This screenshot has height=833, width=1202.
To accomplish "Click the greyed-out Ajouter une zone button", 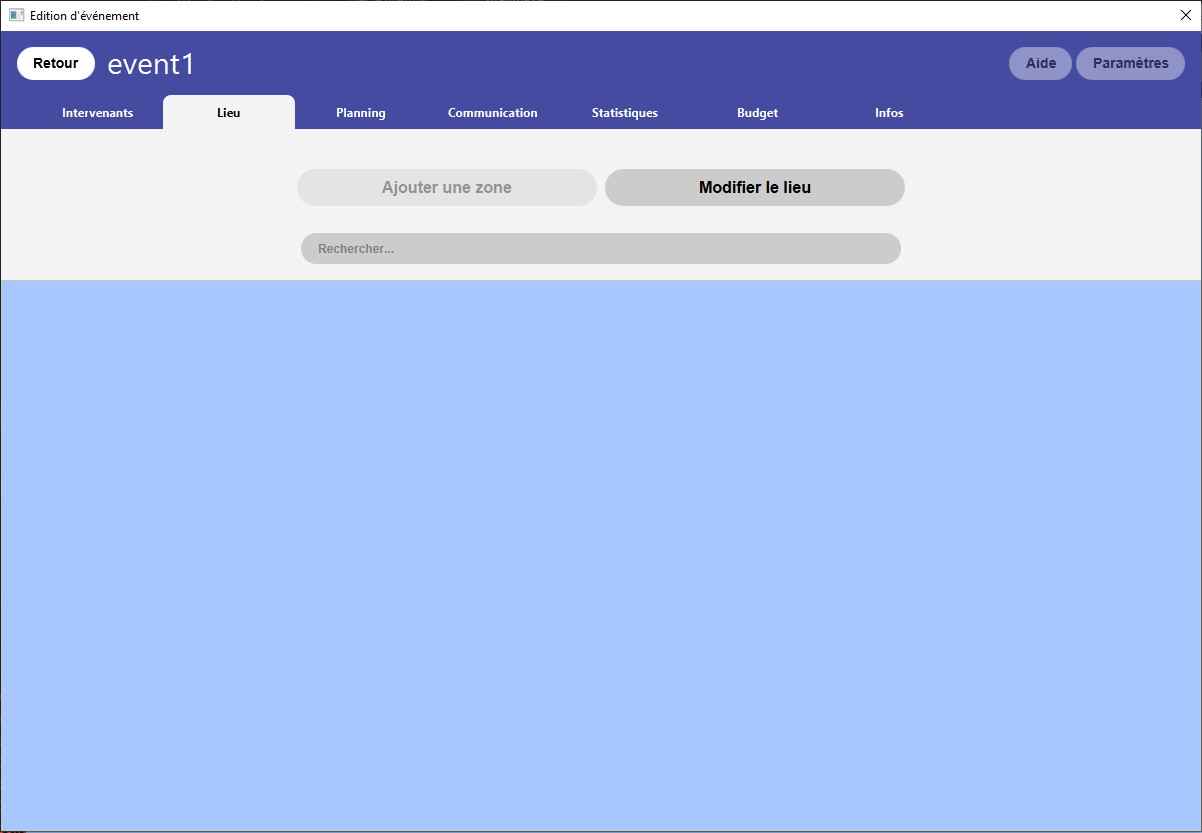I will point(447,187).
